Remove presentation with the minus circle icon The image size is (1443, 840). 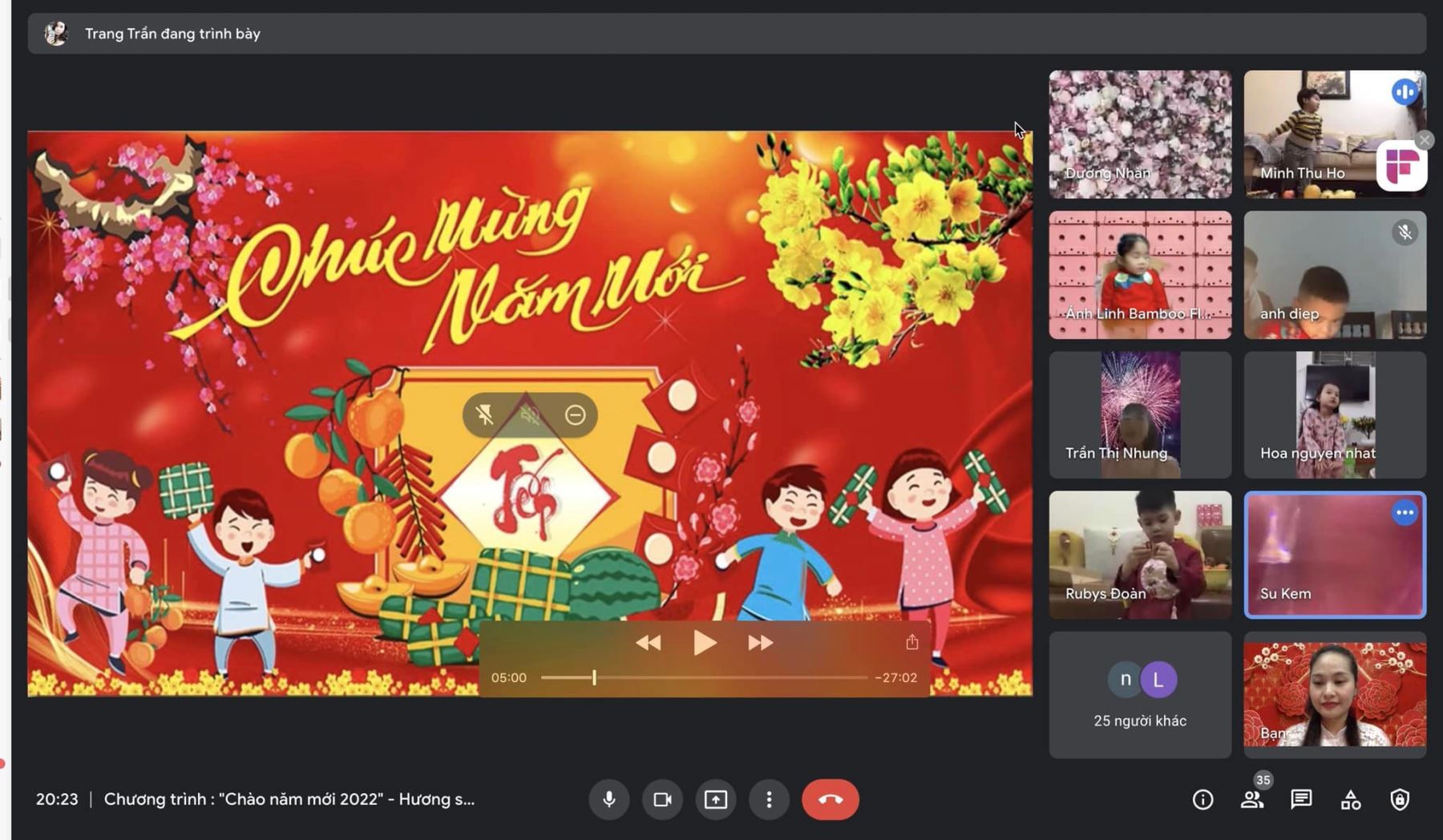575,414
